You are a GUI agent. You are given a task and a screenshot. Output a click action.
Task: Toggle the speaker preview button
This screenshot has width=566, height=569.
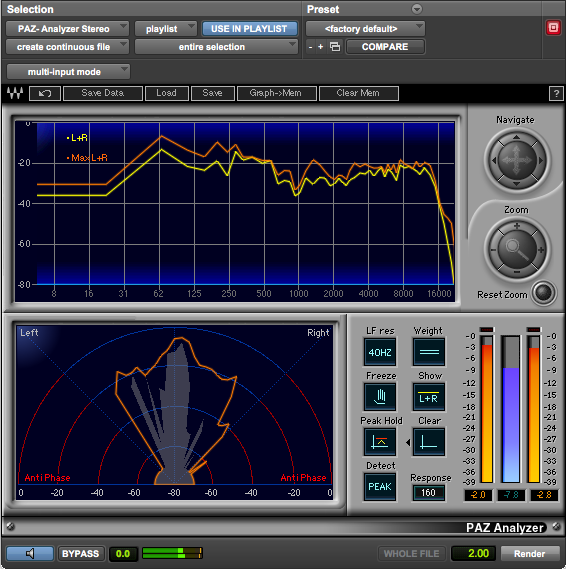pyautogui.click(x=30, y=553)
